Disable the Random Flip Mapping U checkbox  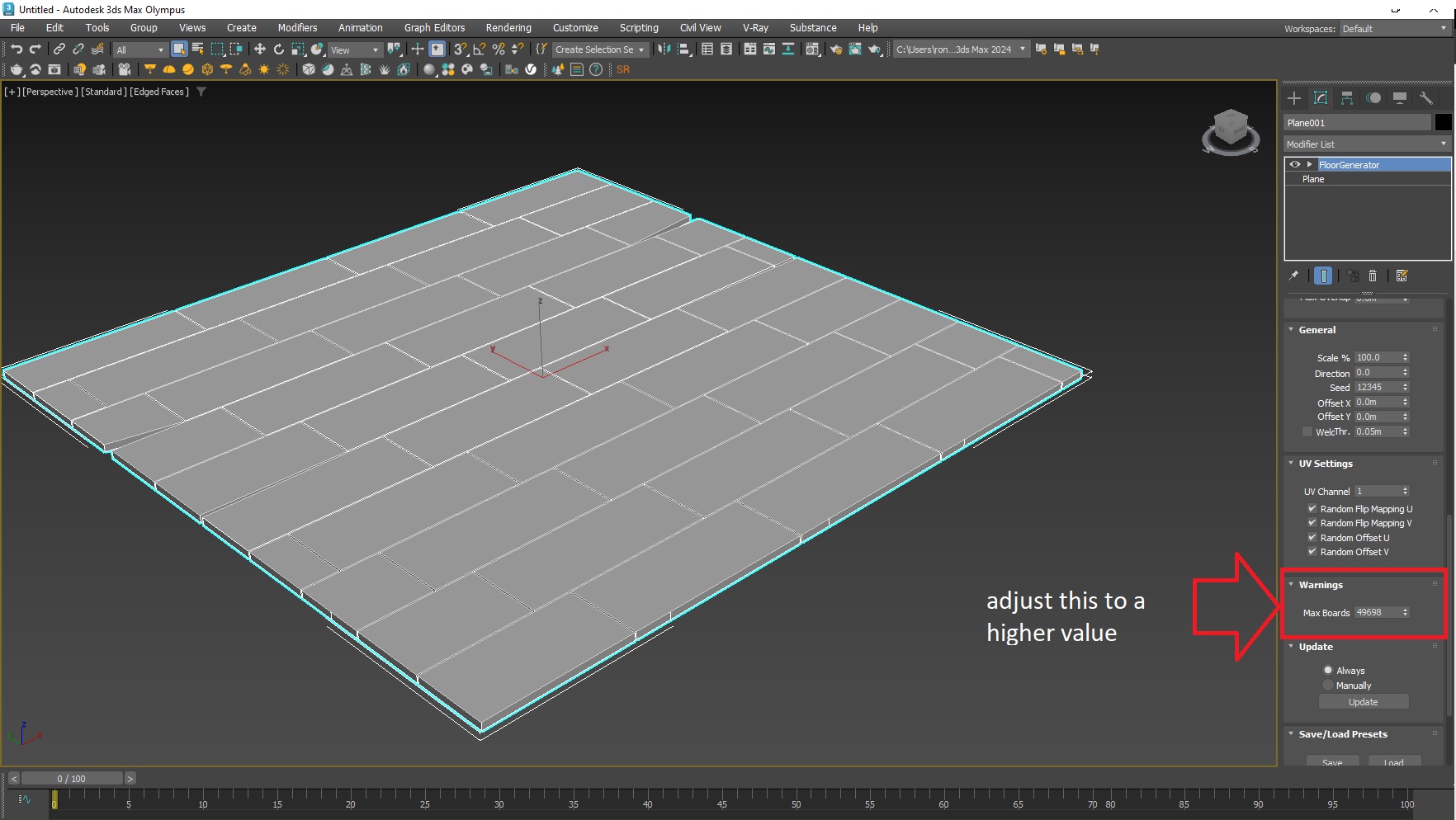(x=1312, y=508)
